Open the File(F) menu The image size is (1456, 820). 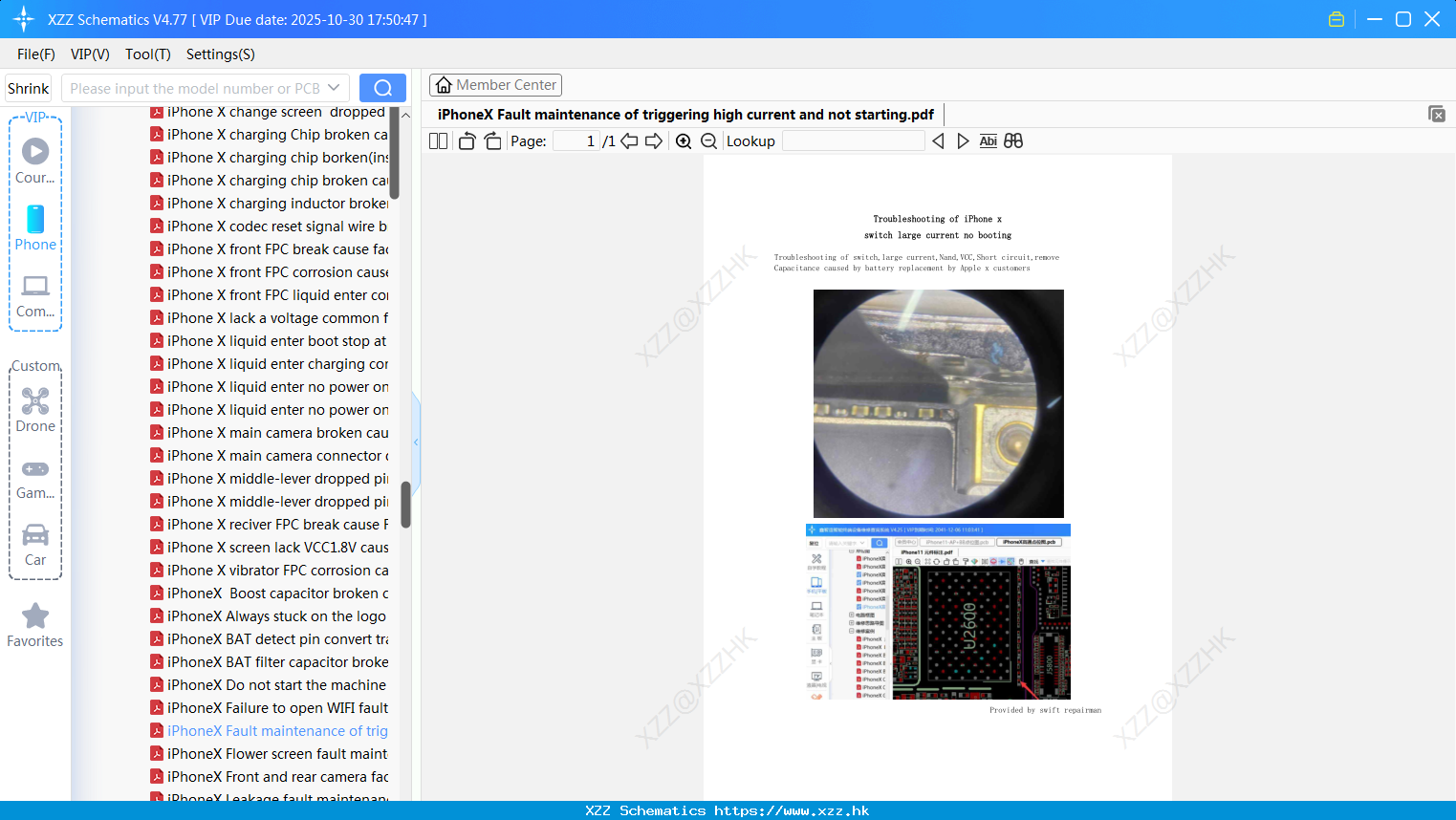pyautogui.click(x=36, y=54)
